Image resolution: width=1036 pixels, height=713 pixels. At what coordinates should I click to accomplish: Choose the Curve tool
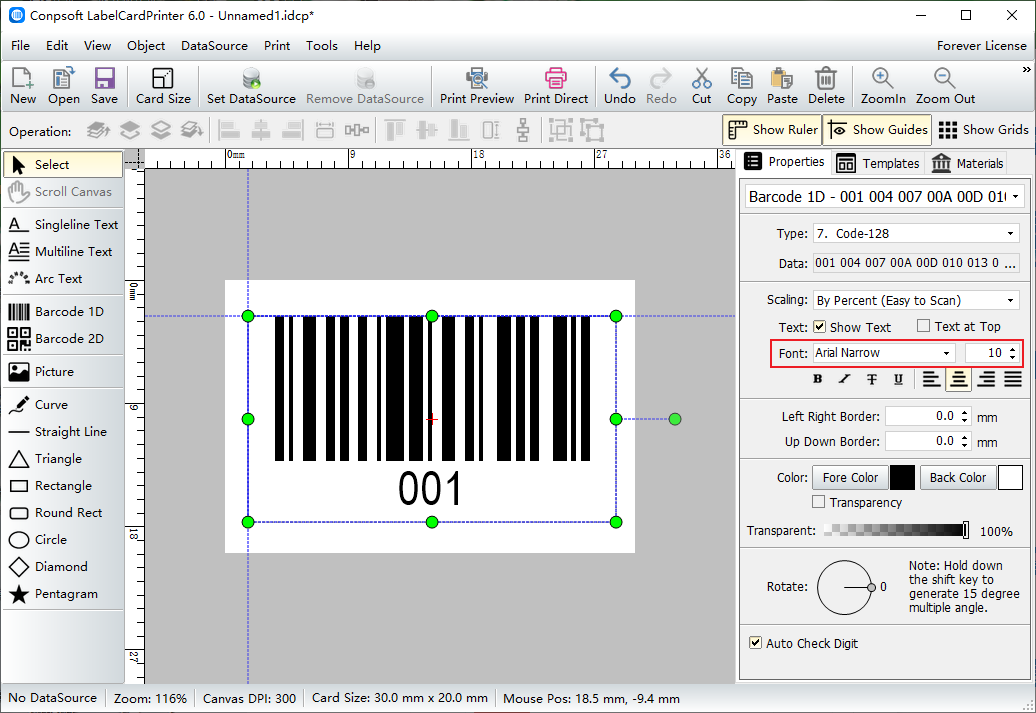(63, 404)
